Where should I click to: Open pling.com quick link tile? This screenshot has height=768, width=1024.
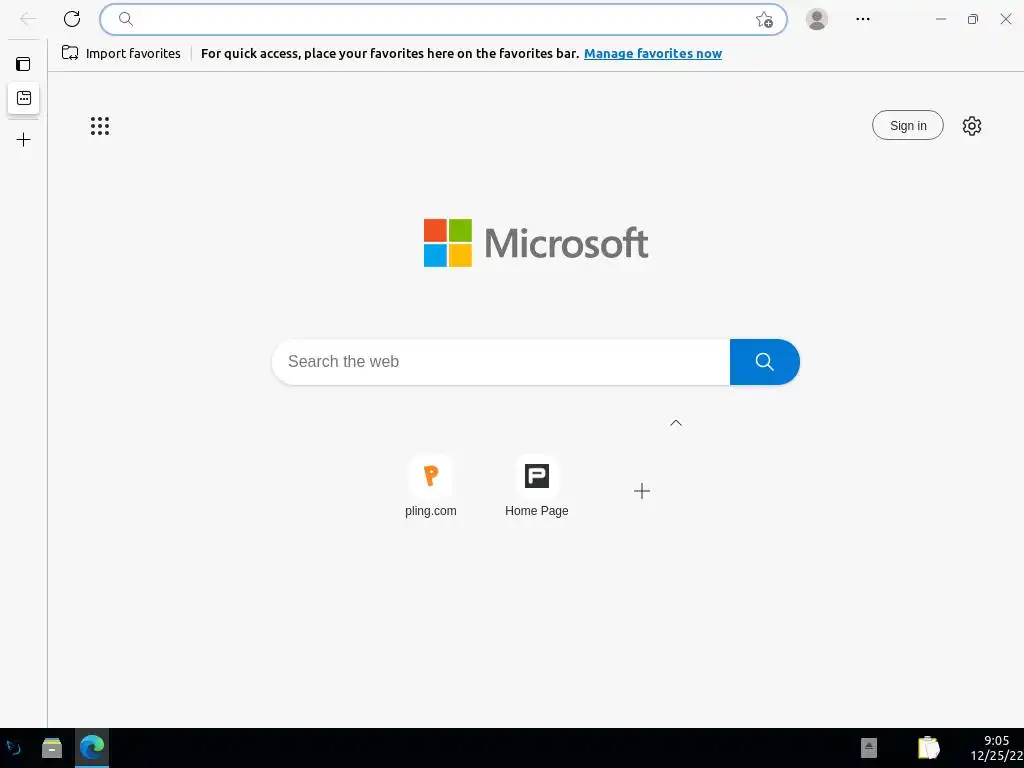coord(430,487)
